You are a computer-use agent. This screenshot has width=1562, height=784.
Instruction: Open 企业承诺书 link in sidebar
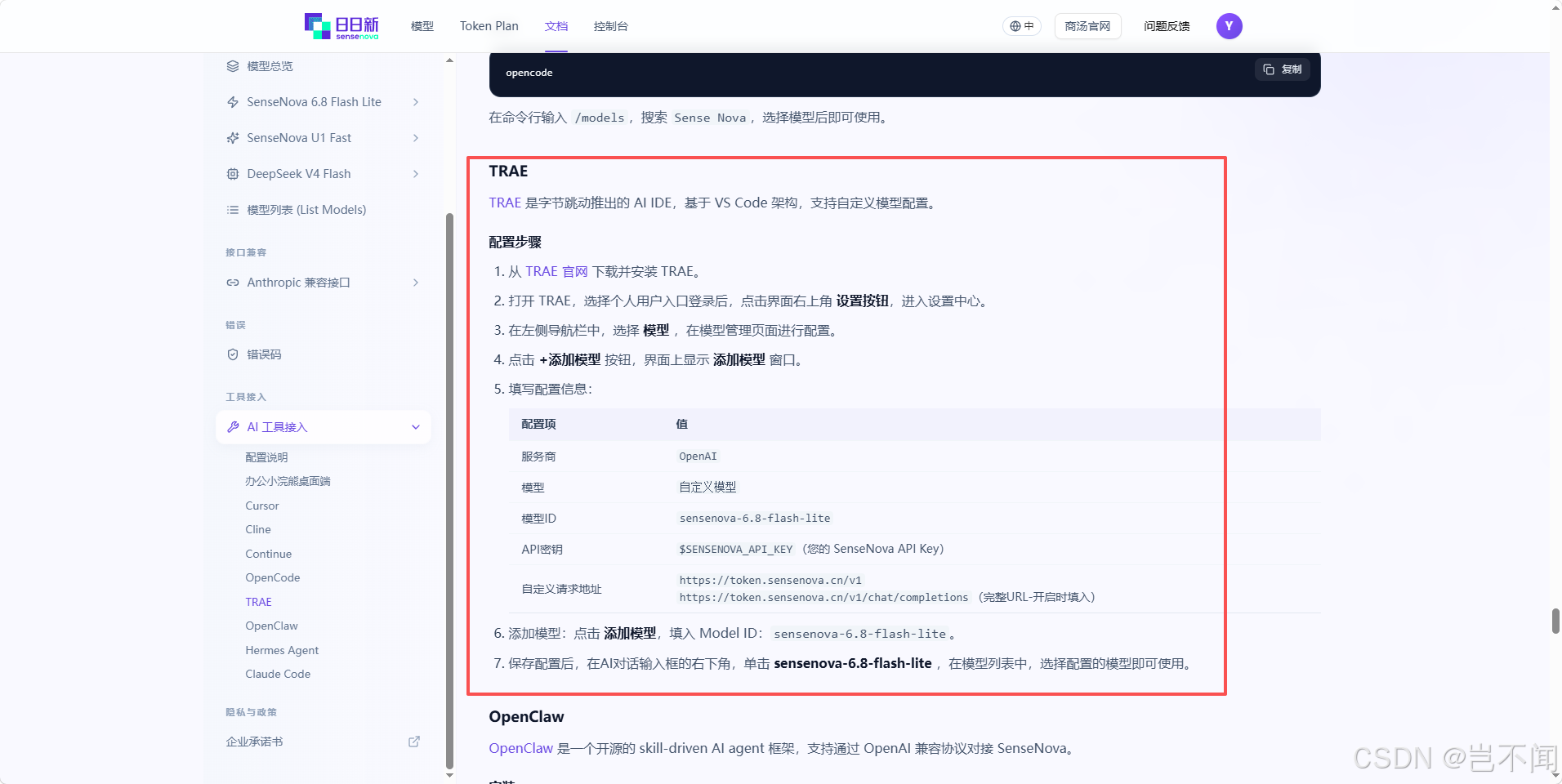click(x=254, y=742)
